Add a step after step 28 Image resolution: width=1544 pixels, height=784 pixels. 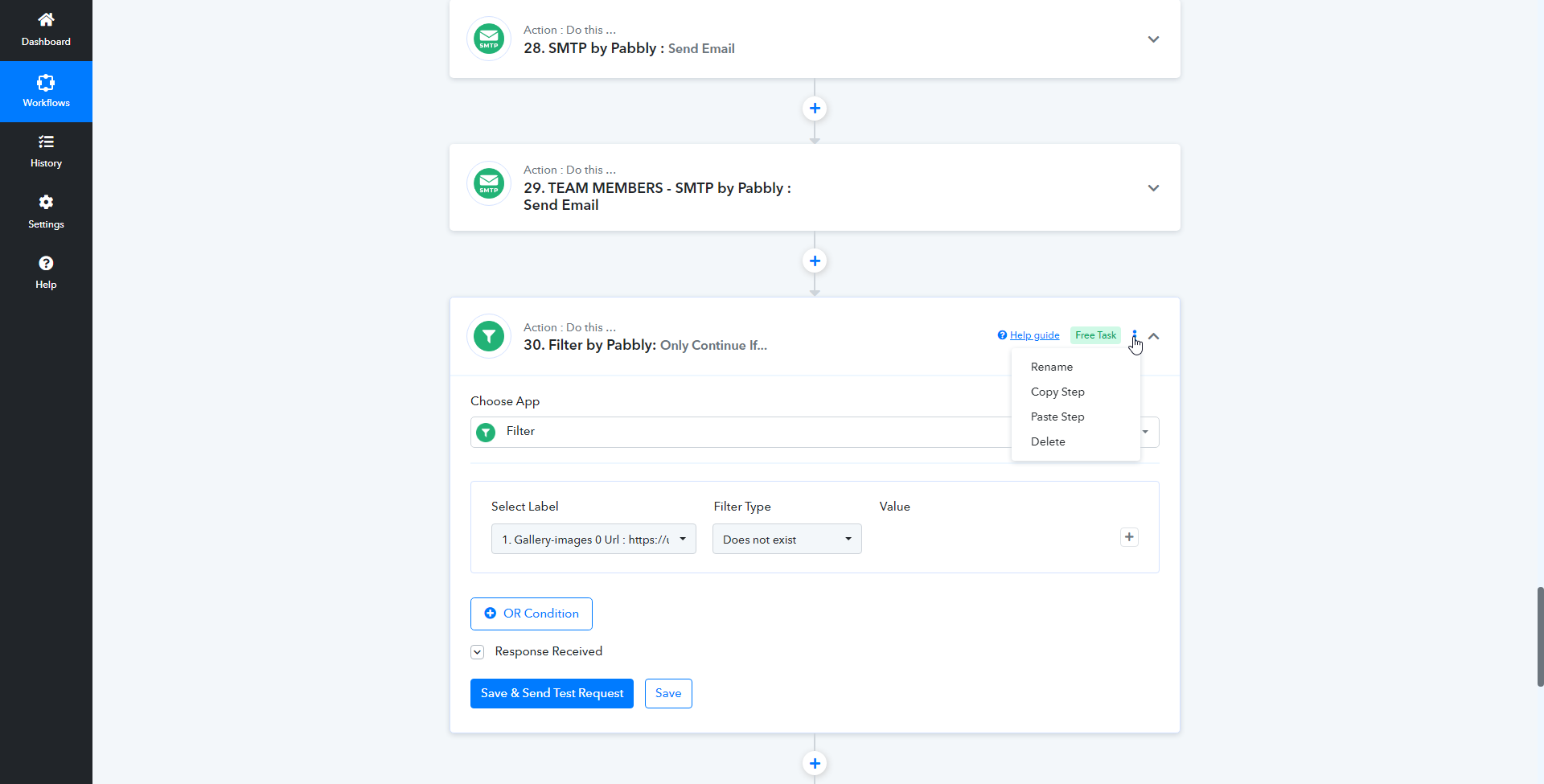tap(815, 109)
